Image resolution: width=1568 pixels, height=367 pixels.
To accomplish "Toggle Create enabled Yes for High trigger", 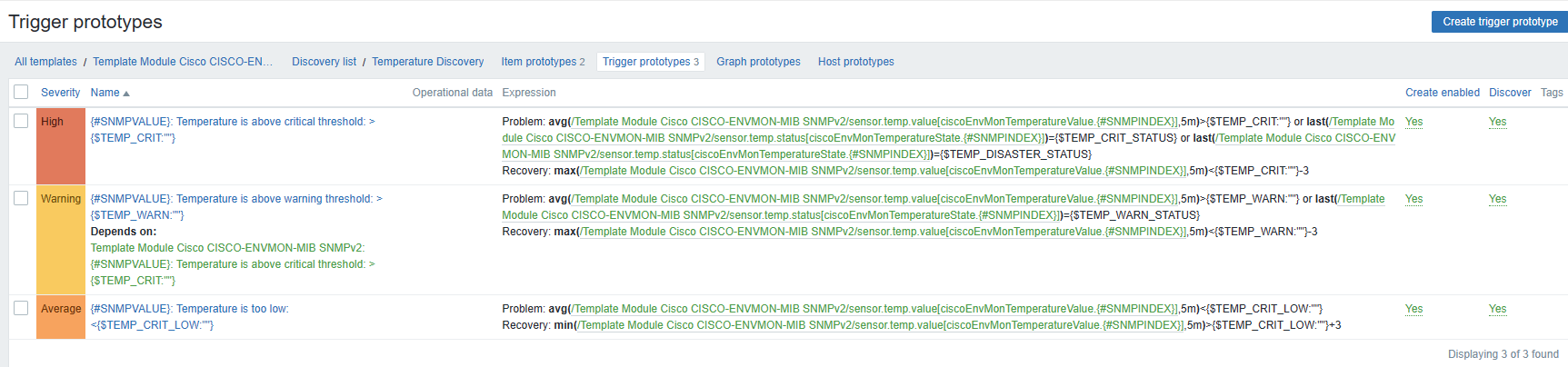I will coord(1413,122).
